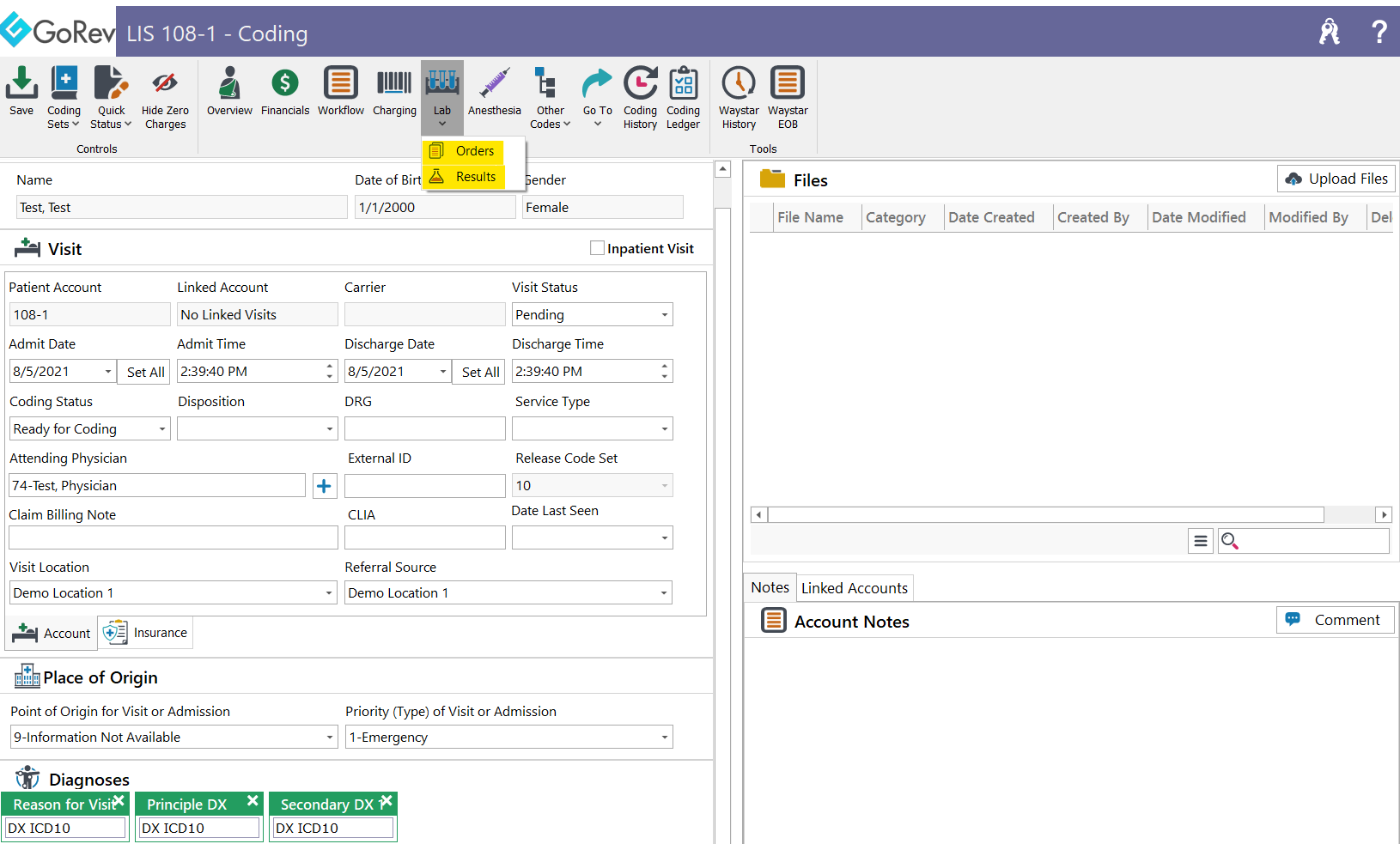Screen dimensions: 1400x844
Task: Click the Lab test tubes icon
Action: [x=442, y=83]
